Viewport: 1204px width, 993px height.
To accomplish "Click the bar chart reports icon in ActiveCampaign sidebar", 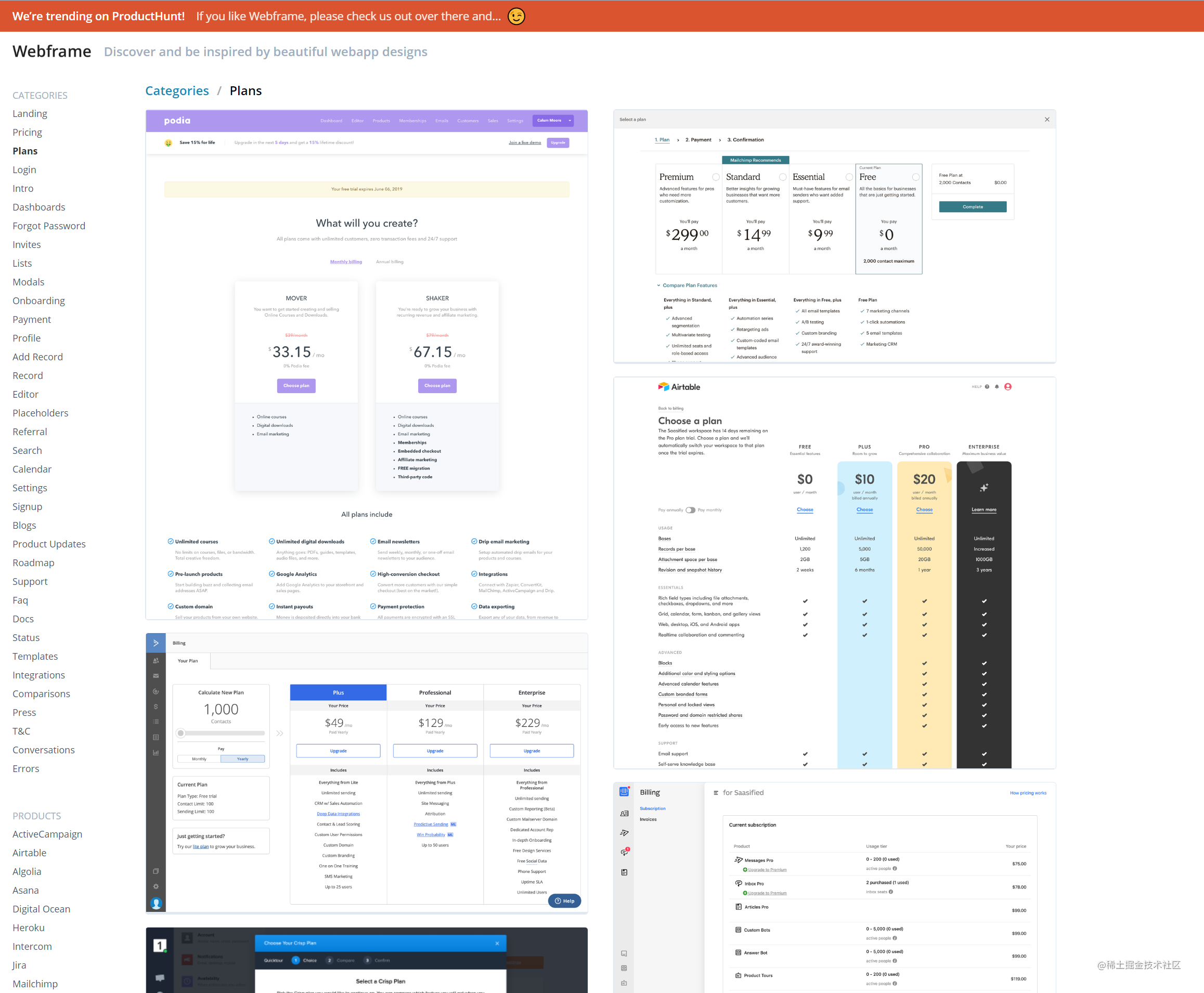I will click(156, 753).
